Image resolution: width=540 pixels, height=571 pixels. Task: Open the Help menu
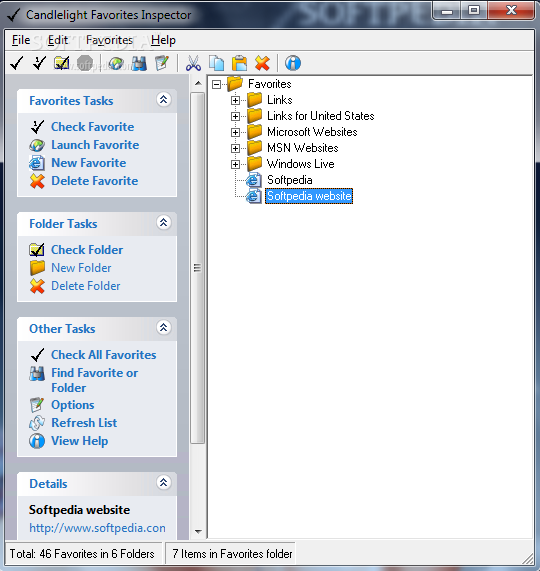[163, 40]
